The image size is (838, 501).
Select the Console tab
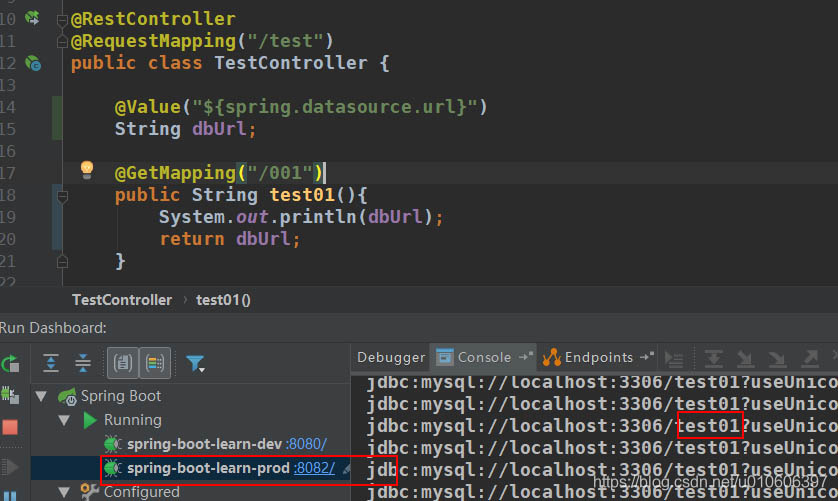pos(484,357)
